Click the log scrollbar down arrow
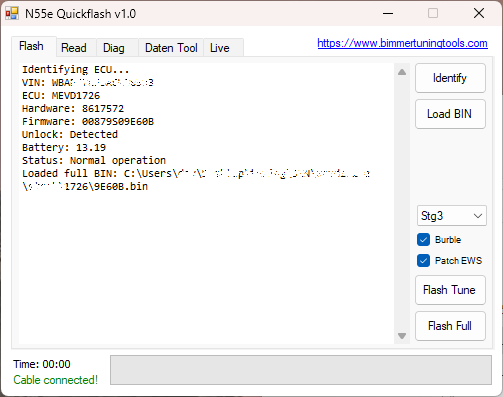This screenshot has height=397, width=503. click(402, 336)
